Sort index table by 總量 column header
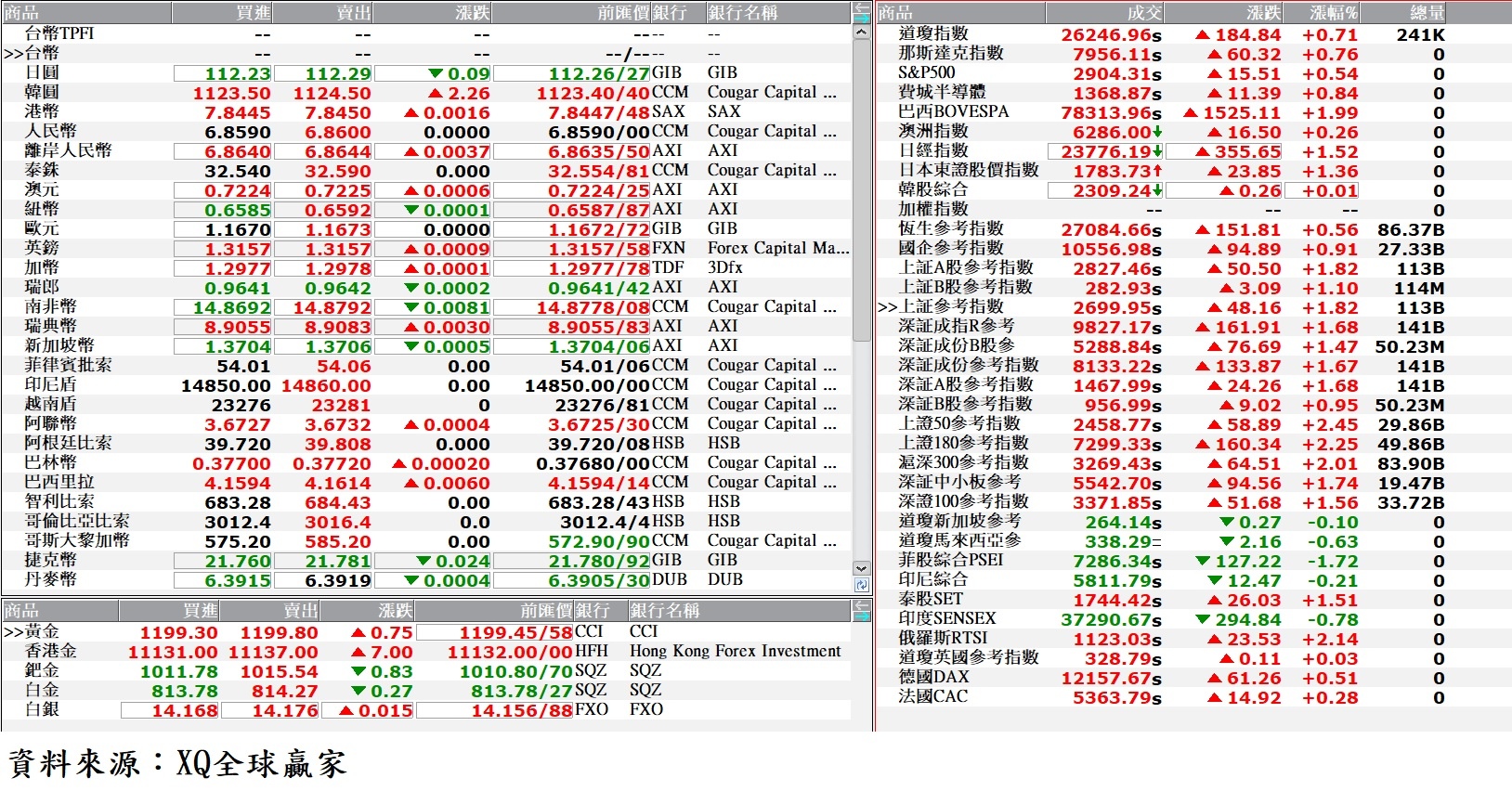The height and width of the screenshot is (791, 1512). click(x=1403, y=13)
